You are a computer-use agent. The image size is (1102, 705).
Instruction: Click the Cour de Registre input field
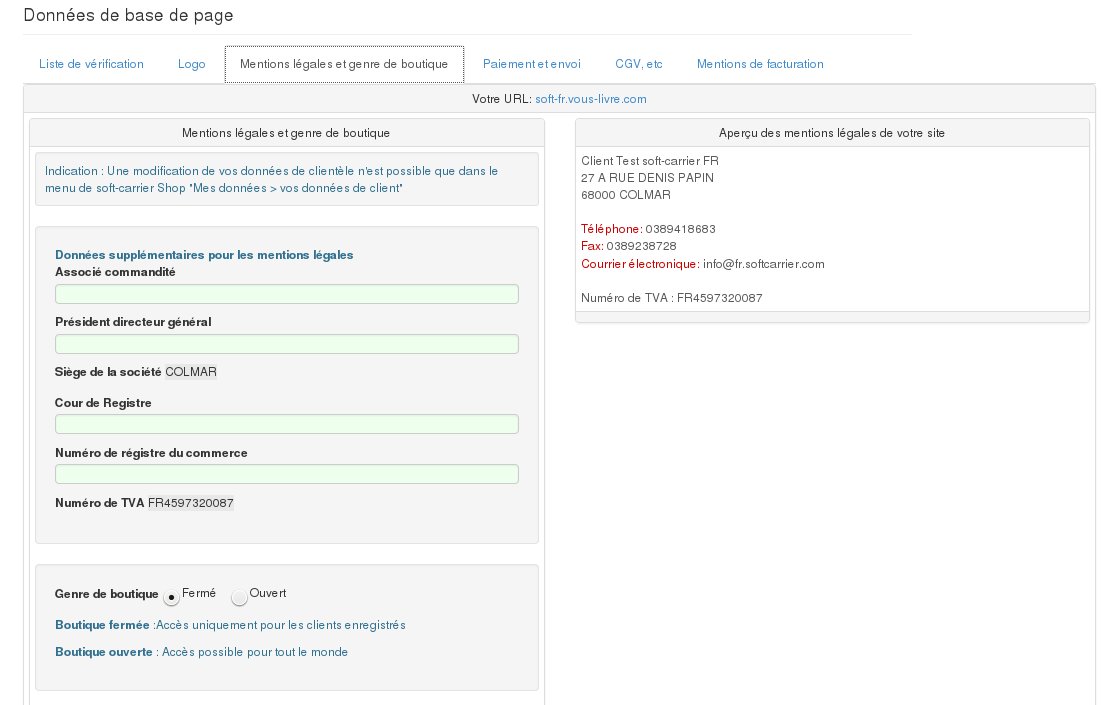tap(287, 424)
